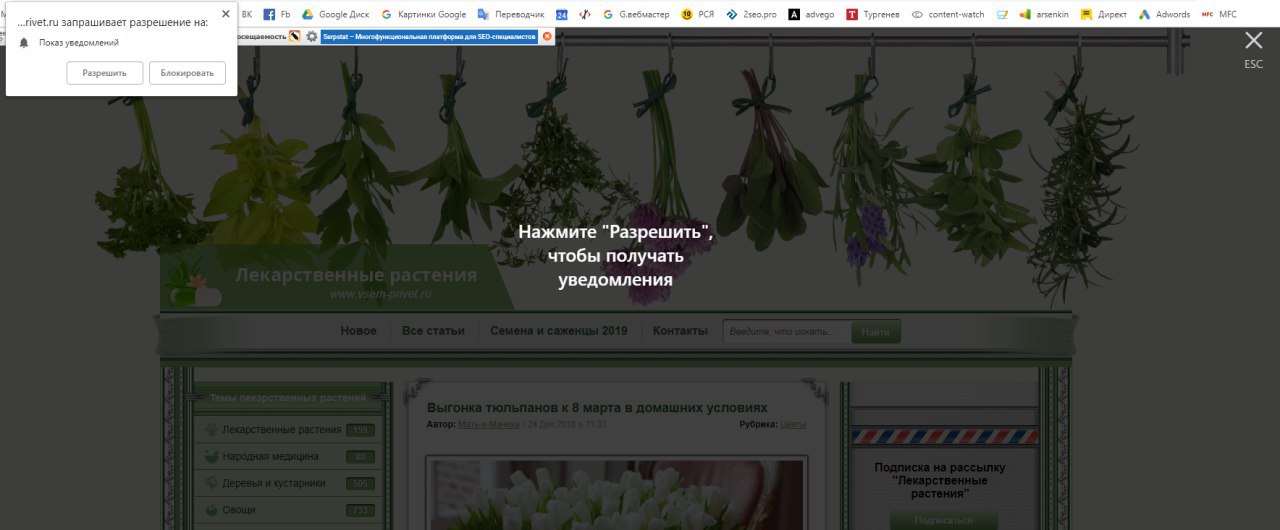Click the Подписаться subscription button
Viewport: 1280px width, 530px height.
(x=943, y=520)
